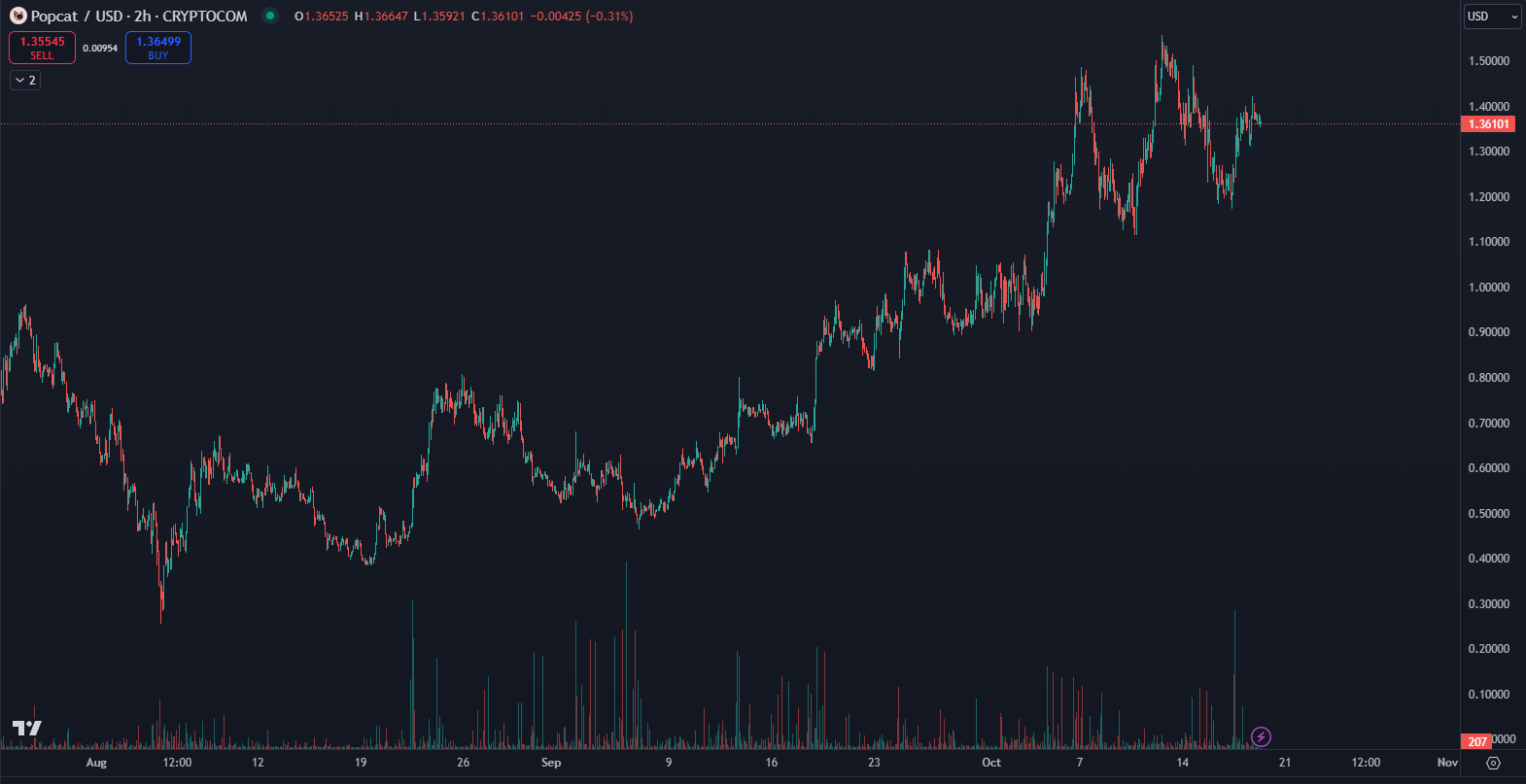Viewport: 1526px width, 784px height.
Task: Click the 0.60000 price axis label
Action: tap(1489, 468)
